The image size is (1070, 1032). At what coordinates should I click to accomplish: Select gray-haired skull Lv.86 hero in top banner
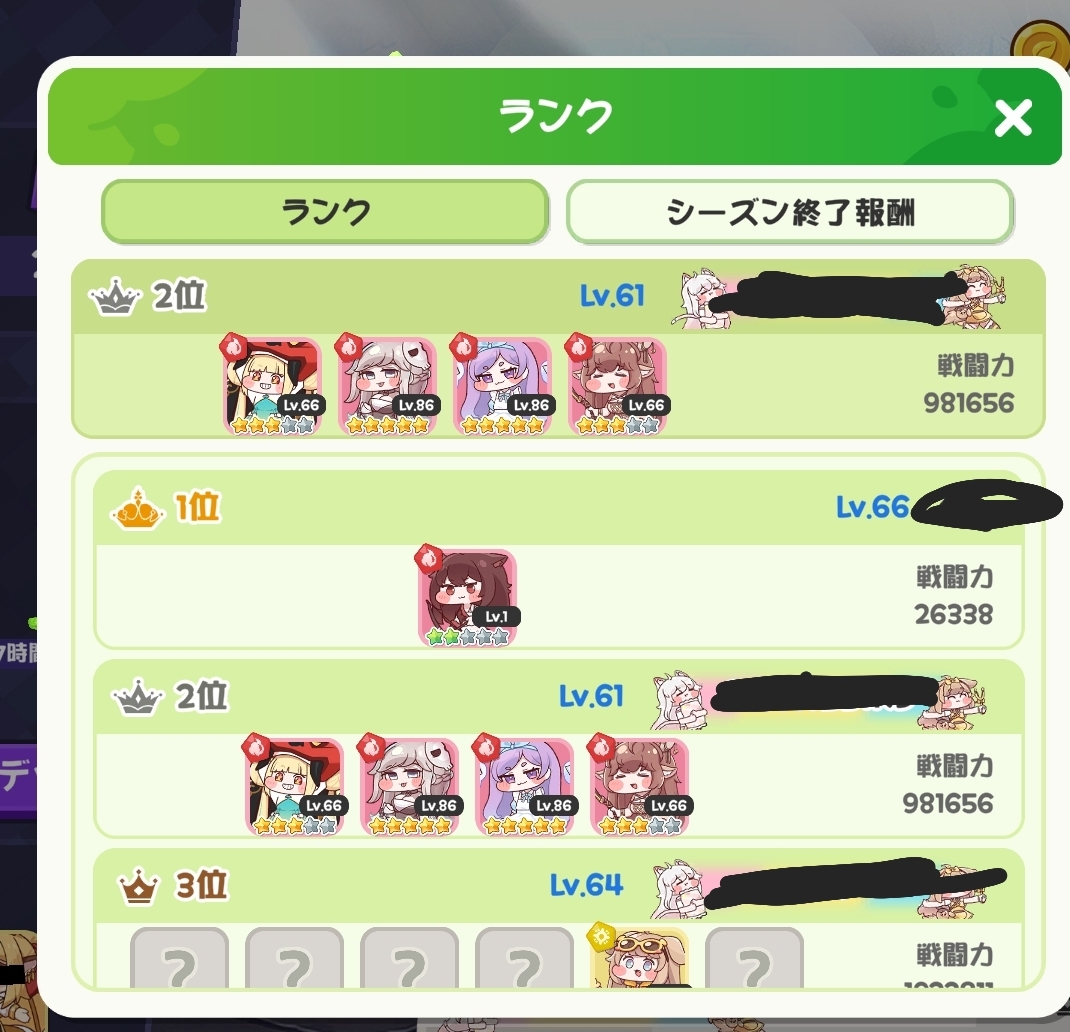(x=387, y=386)
